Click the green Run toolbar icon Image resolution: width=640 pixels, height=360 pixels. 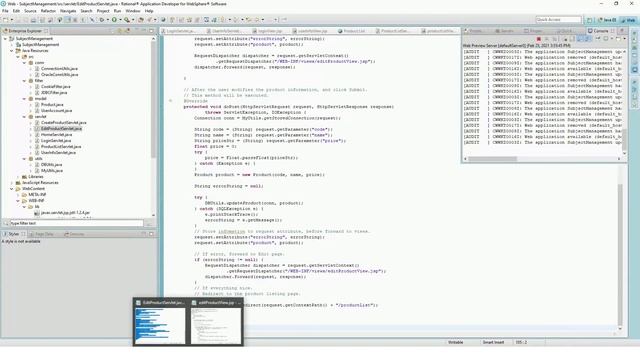(114, 20)
